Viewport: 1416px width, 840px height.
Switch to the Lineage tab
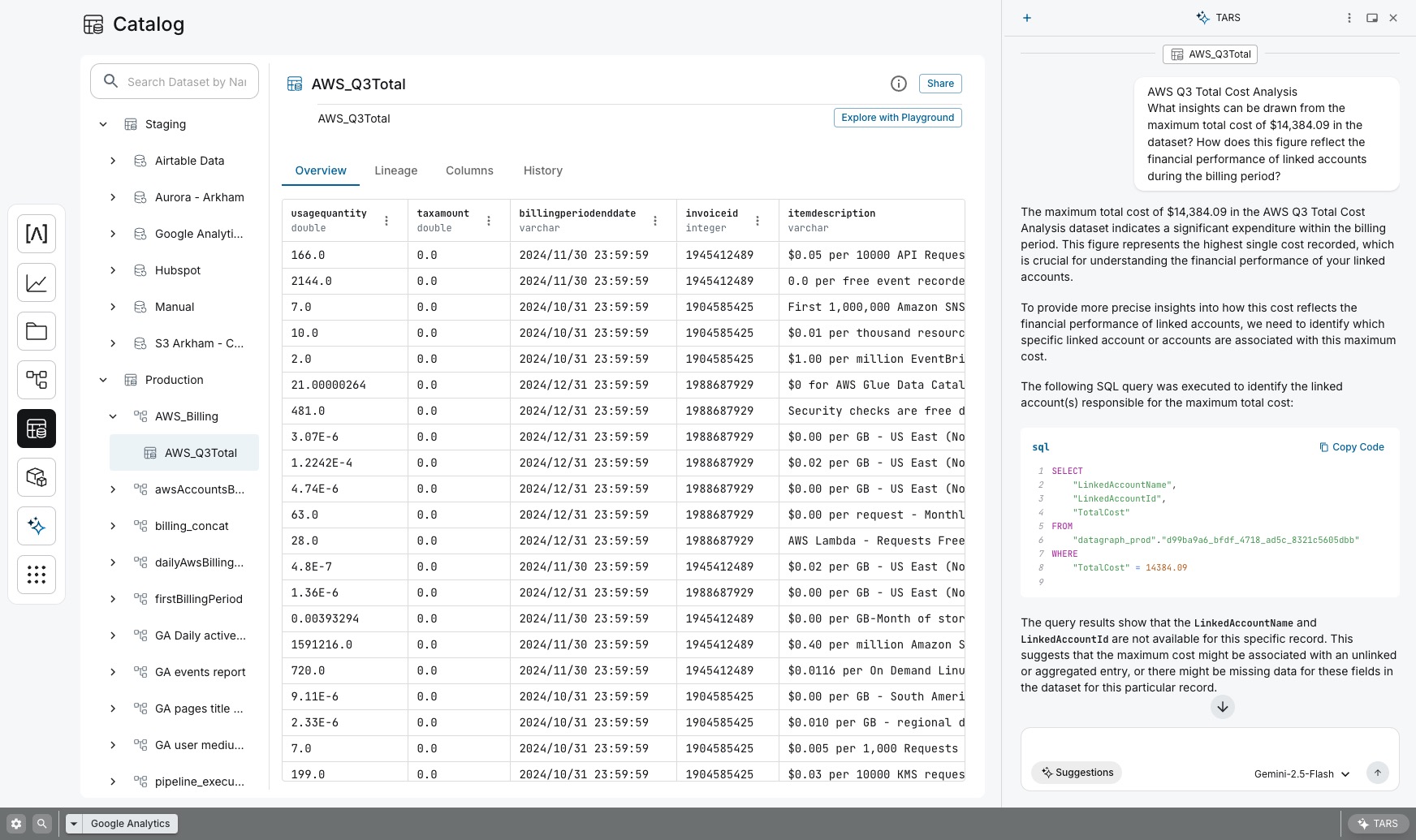coord(396,170)
